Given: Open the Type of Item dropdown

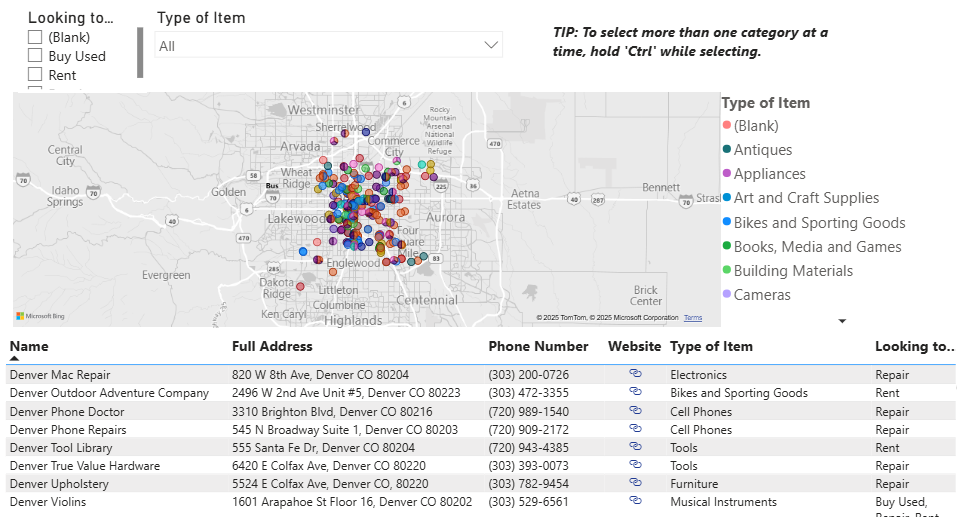Looking at the screenshot, I should (x=328, y=45).
